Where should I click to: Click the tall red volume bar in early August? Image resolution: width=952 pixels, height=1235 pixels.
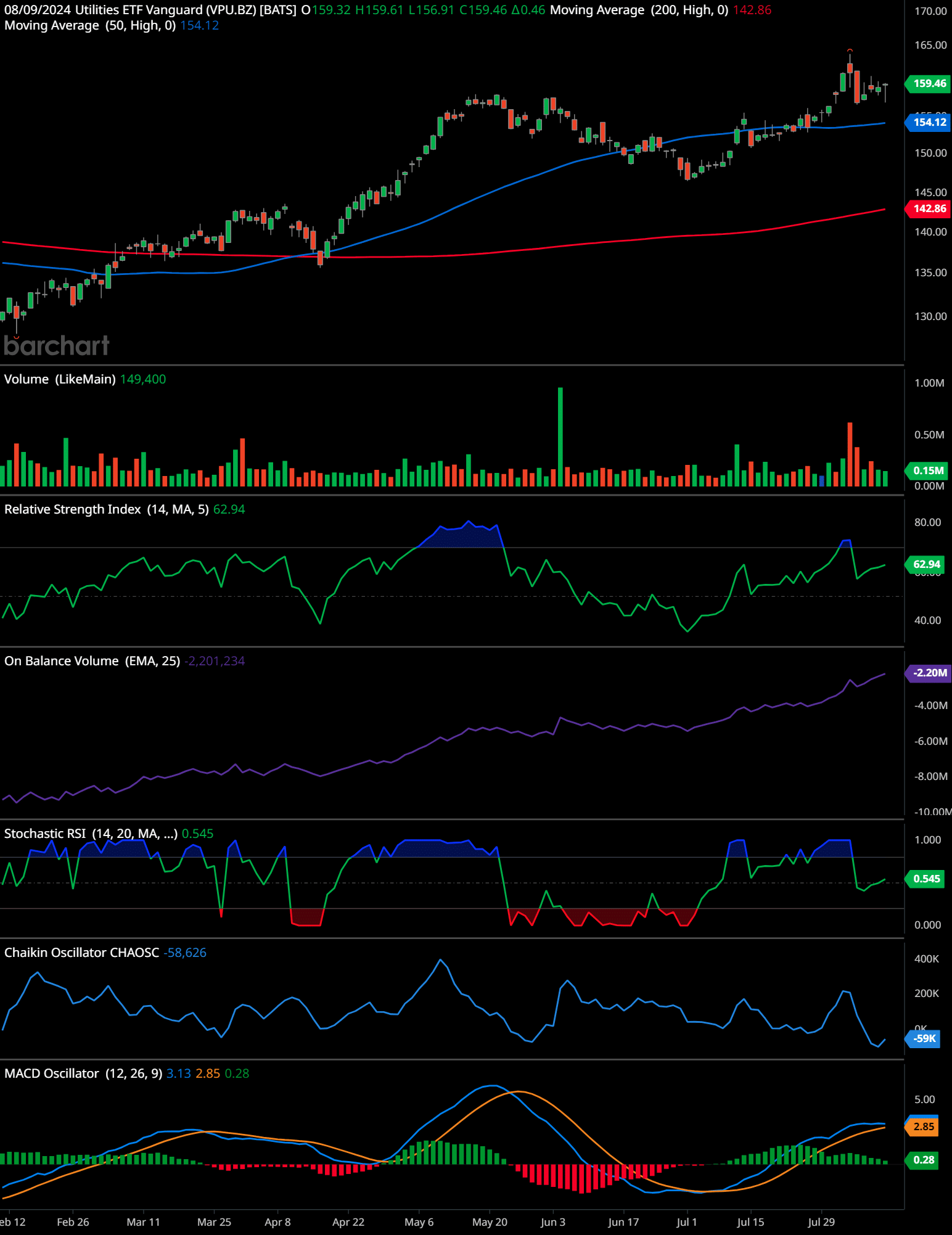[x=850, y=454]
